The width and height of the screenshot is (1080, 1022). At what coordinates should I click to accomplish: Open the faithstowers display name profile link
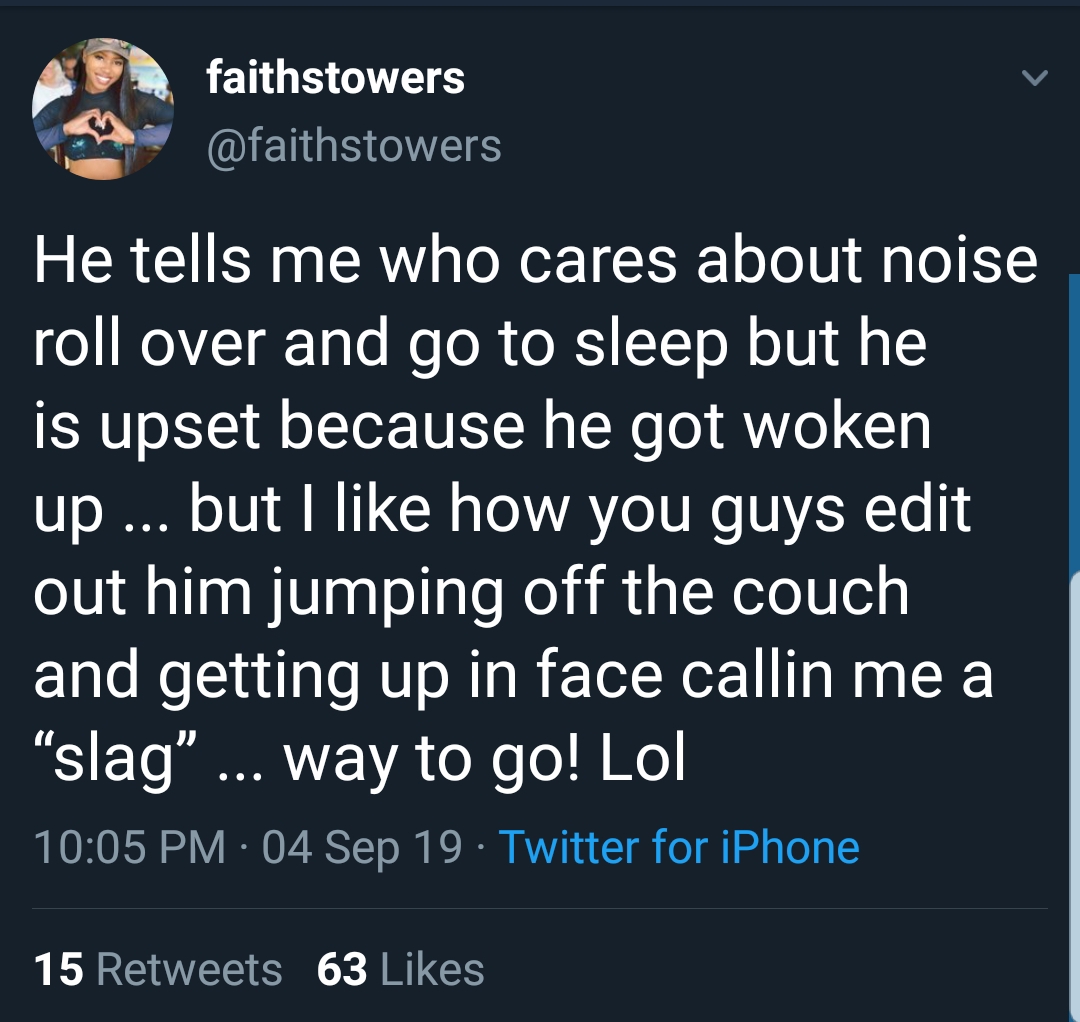click(335, 77)
